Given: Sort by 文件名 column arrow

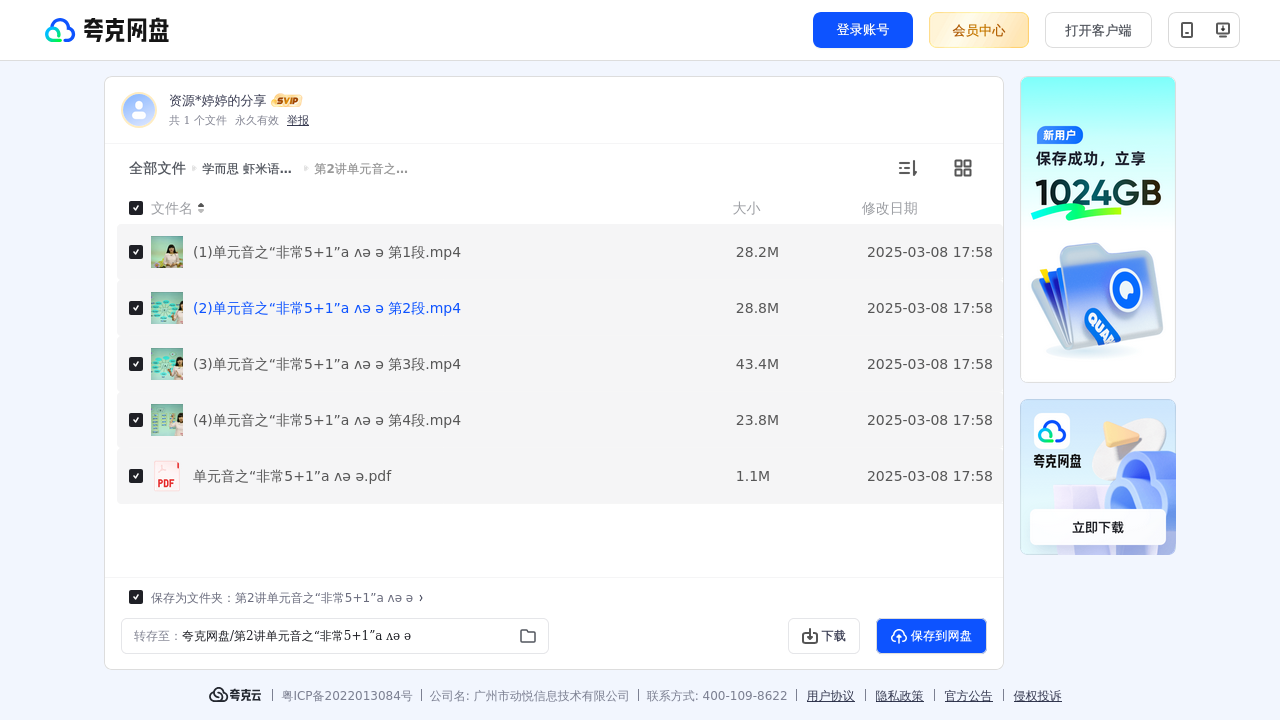Looking at the screenshot, I should tap(201, 208).
